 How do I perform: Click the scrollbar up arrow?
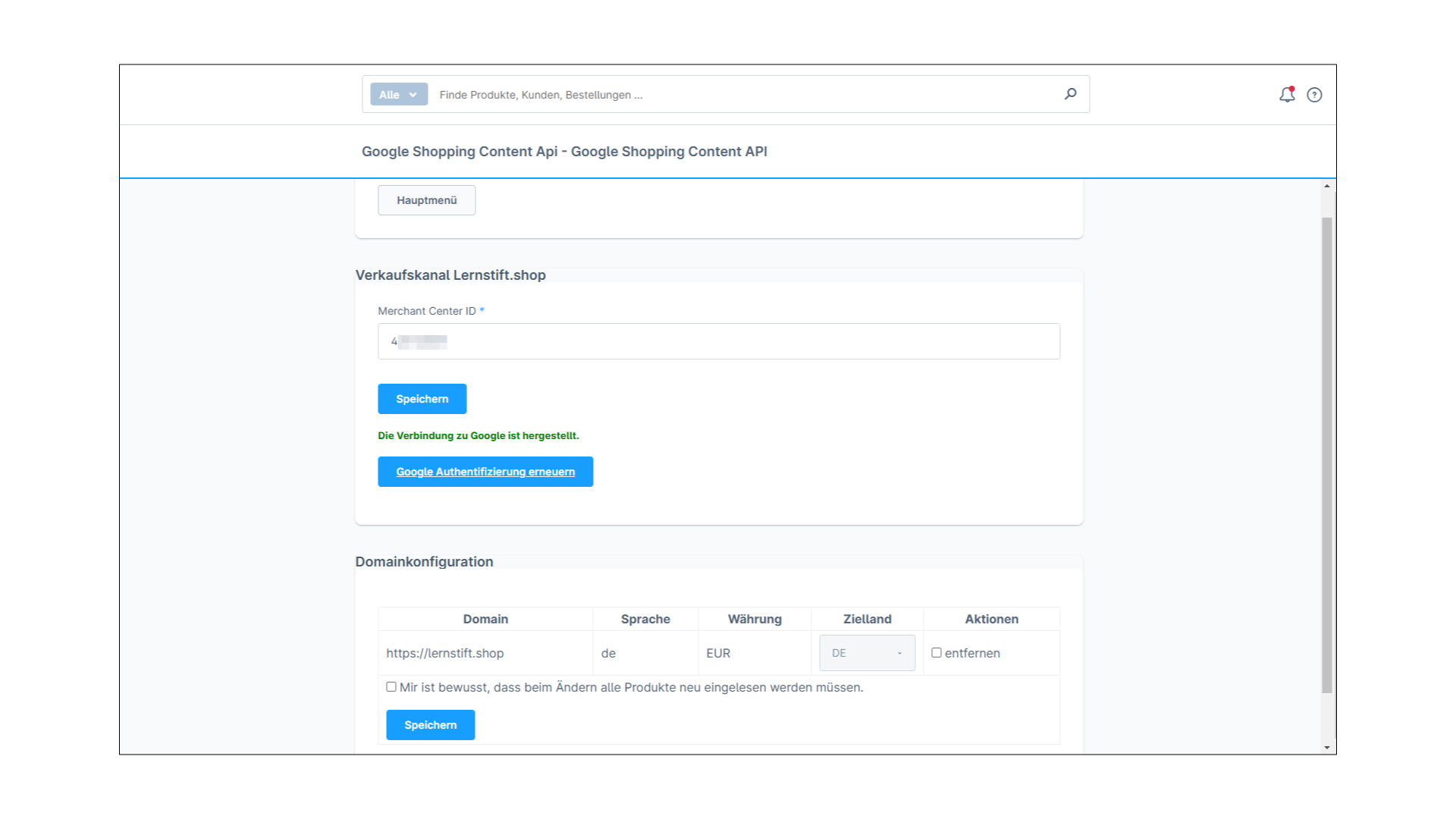click(x=1327, y=186)
